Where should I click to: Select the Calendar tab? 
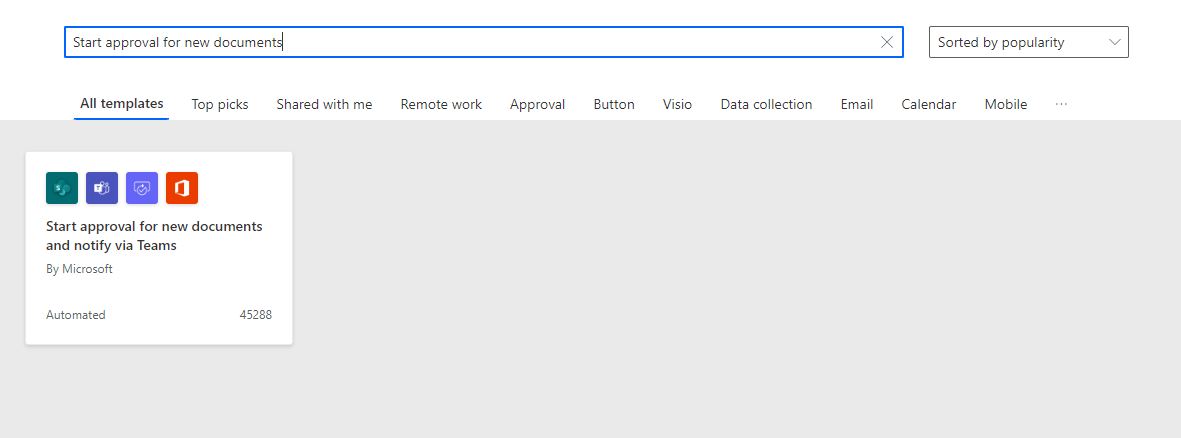click(x=928, y=104)
